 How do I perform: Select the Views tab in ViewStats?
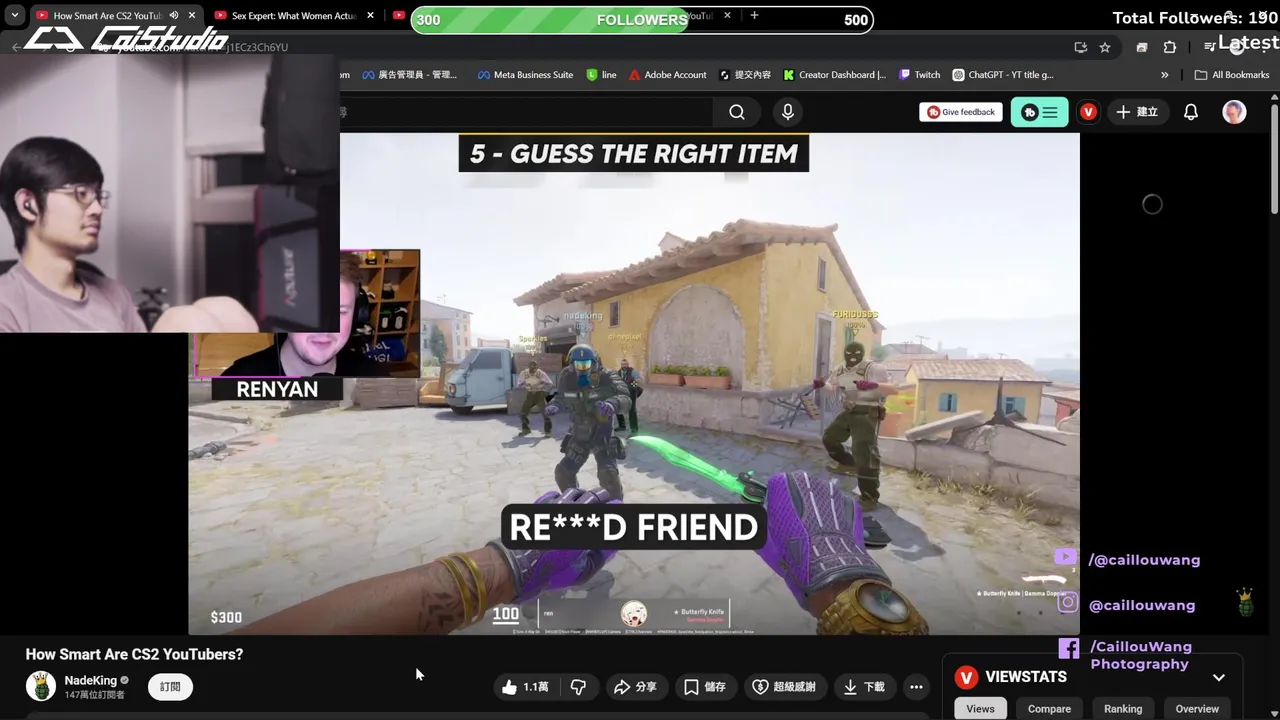(x=980, y=709)
